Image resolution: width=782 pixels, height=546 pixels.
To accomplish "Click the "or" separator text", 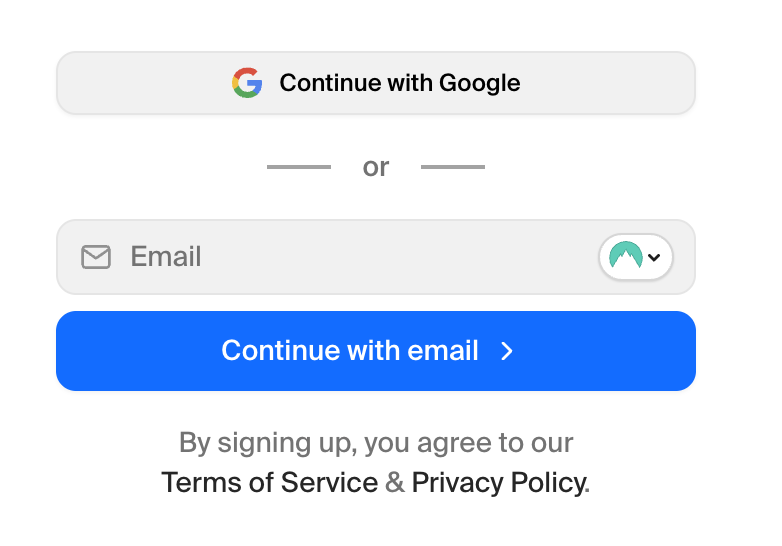I will tap(376, 167).
